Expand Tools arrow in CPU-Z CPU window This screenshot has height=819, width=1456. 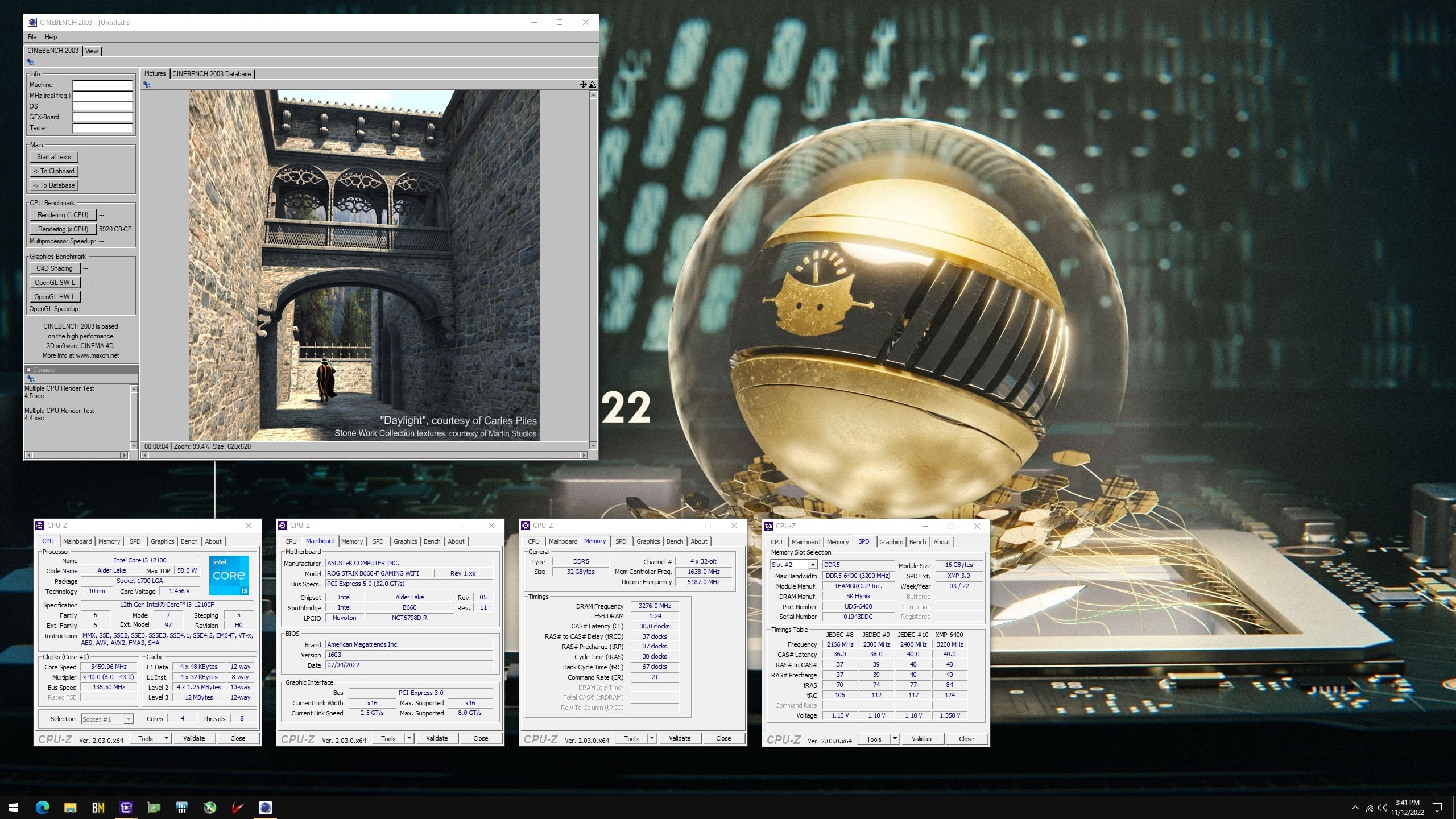click(166, 738)
